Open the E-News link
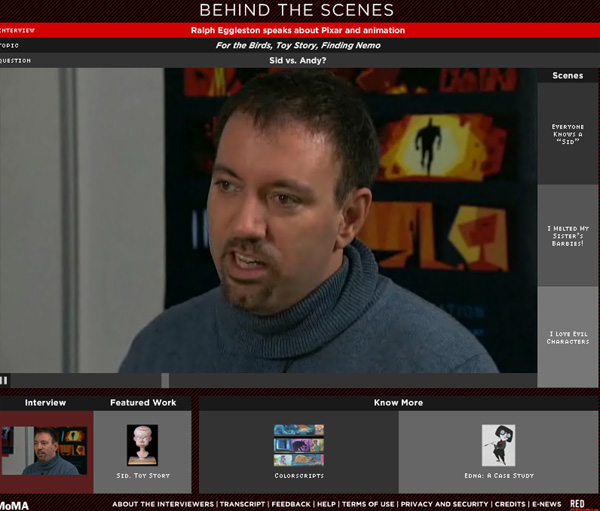Image resolution: width=600 pixels, height=511 pixels. (546, 504)
